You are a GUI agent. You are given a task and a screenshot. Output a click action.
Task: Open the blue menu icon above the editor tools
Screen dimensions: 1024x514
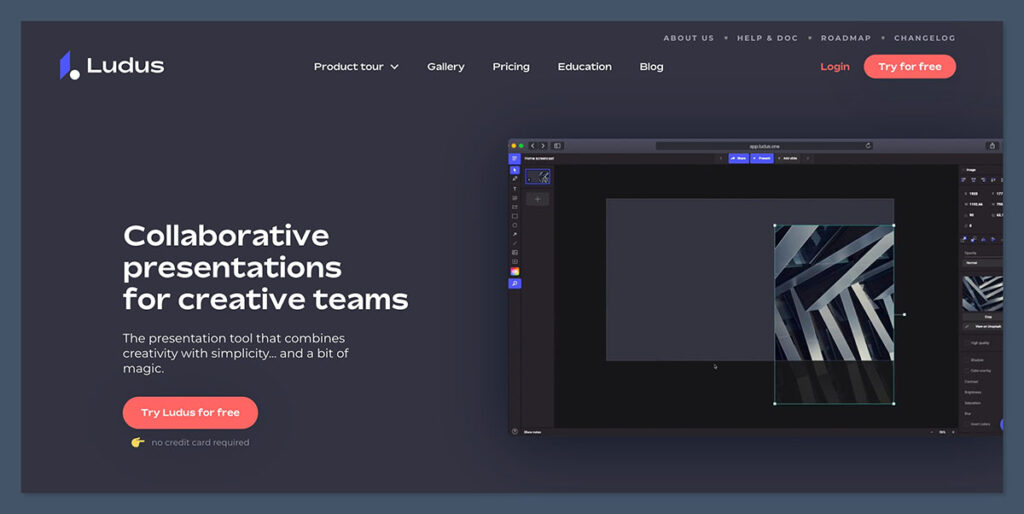515,158
